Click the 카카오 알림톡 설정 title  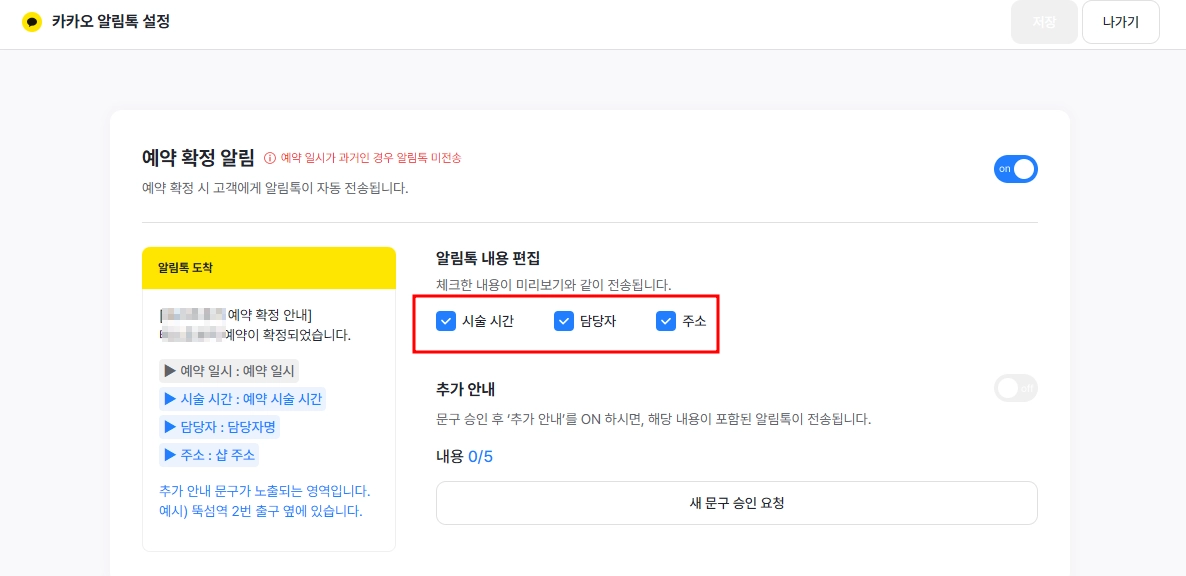coord(110,22)
